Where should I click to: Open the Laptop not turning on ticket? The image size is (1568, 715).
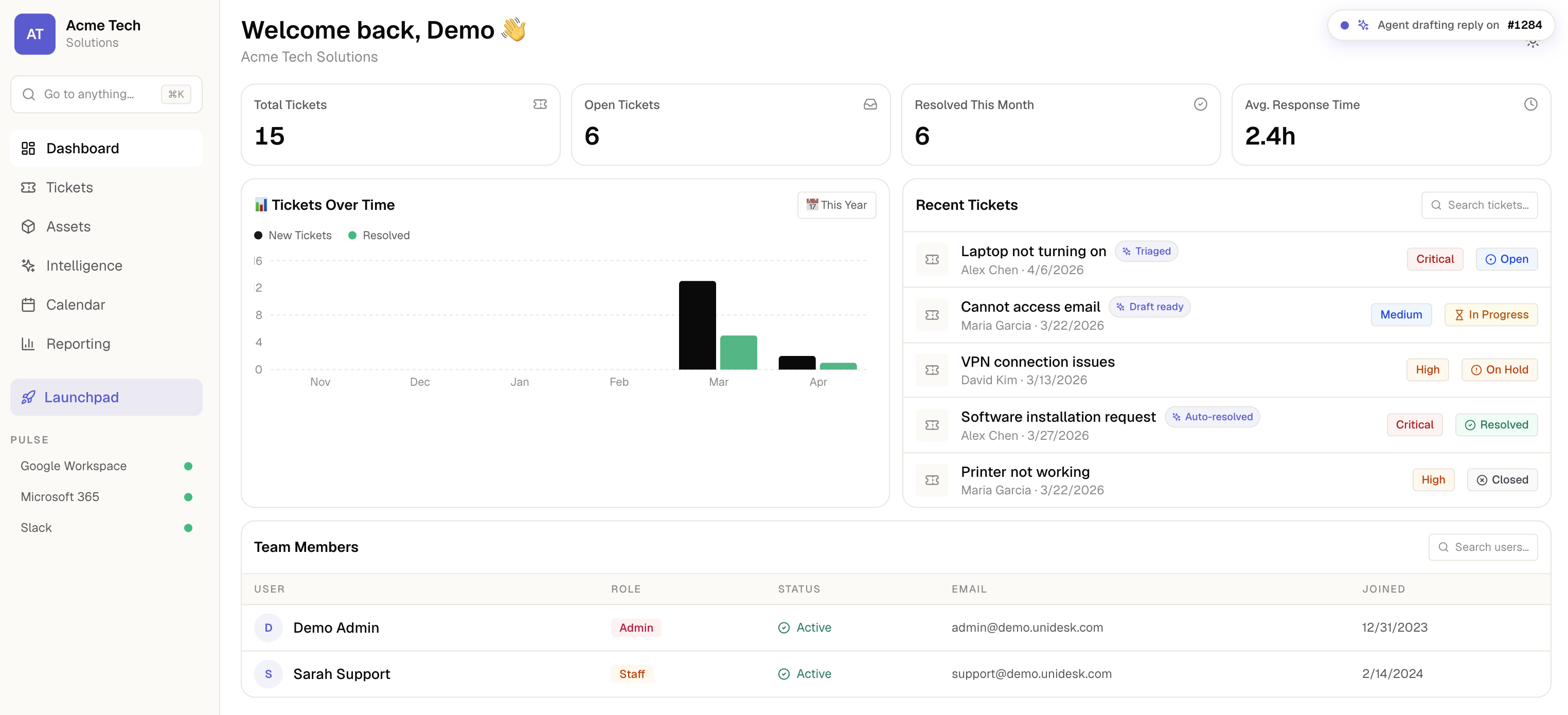coord(1226,260)
